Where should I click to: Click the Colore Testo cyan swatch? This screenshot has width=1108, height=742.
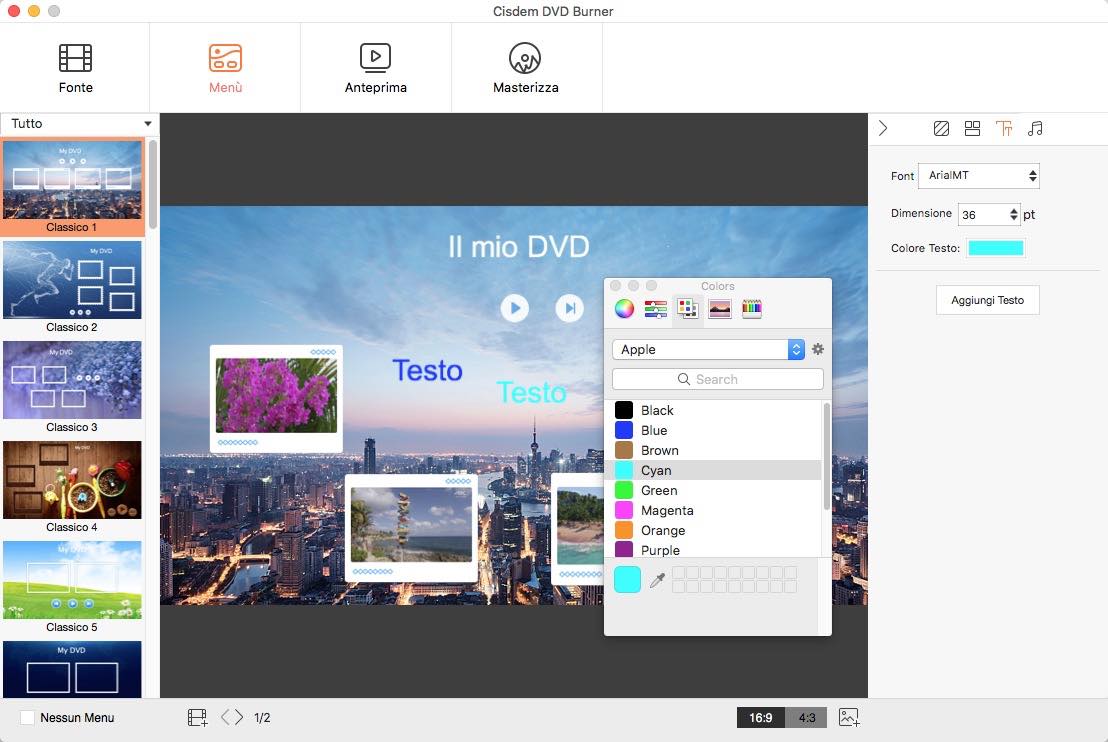click(x=996, y=248)
